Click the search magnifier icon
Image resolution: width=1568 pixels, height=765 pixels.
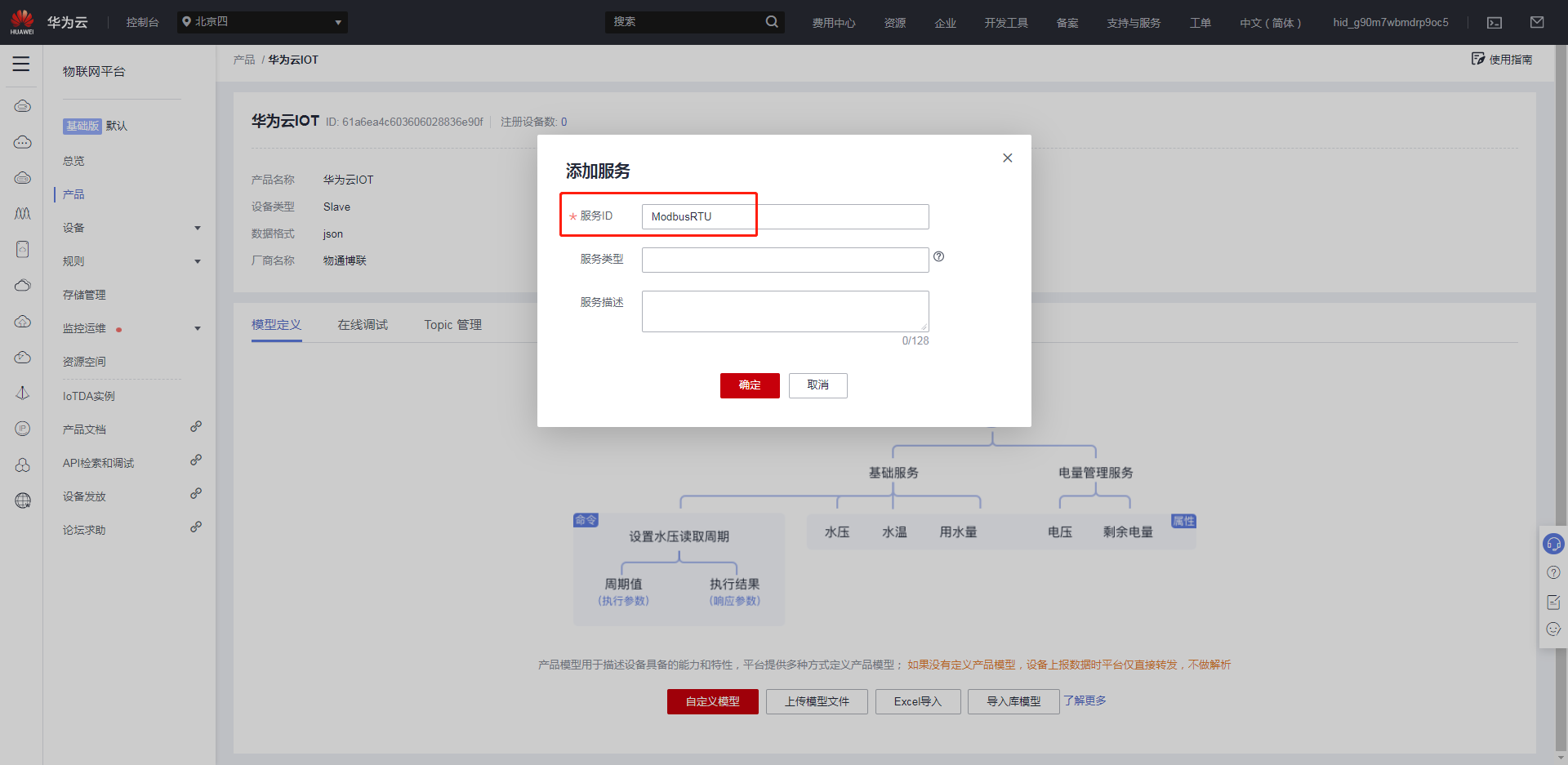tap(772, 22)
